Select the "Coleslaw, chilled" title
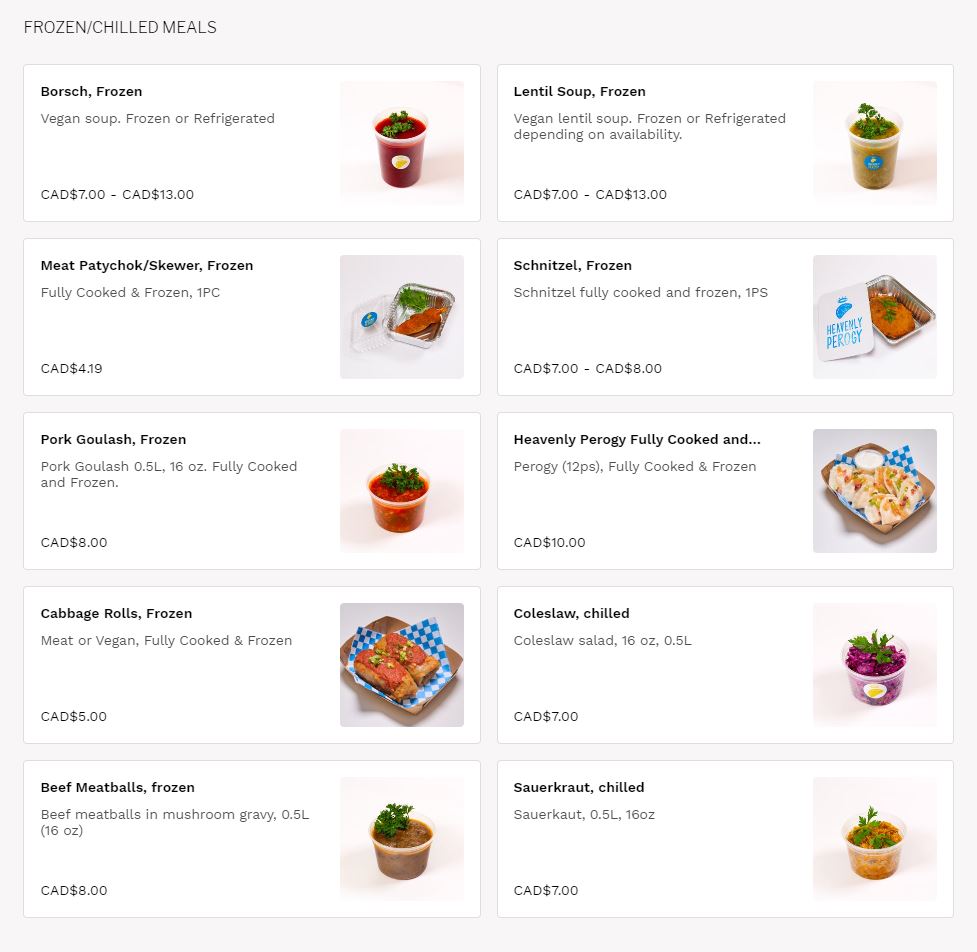977x952 pixels. (571, 614)
